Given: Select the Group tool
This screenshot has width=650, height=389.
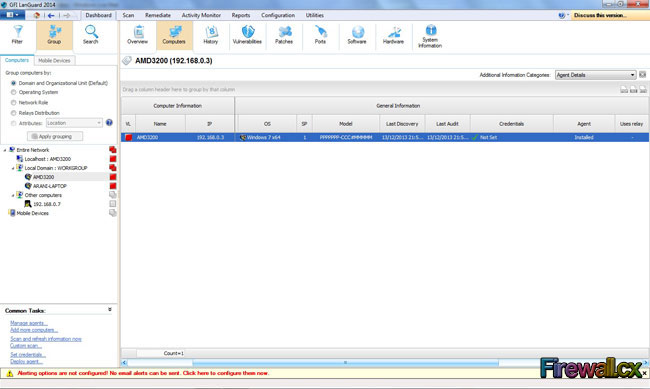Looking at the screenshot, I should [x=54, y=35].
